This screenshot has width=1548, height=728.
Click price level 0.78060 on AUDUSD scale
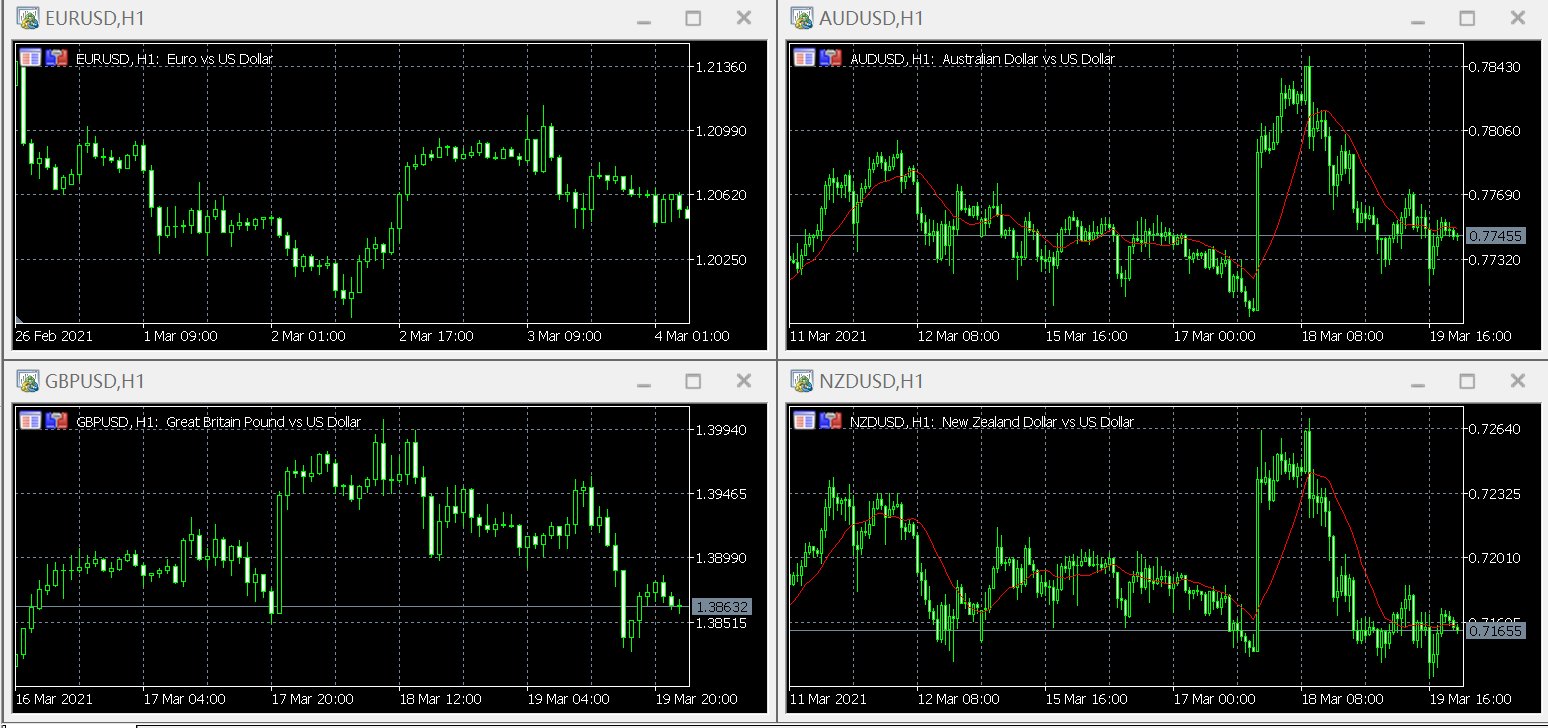pos(1495,131)
